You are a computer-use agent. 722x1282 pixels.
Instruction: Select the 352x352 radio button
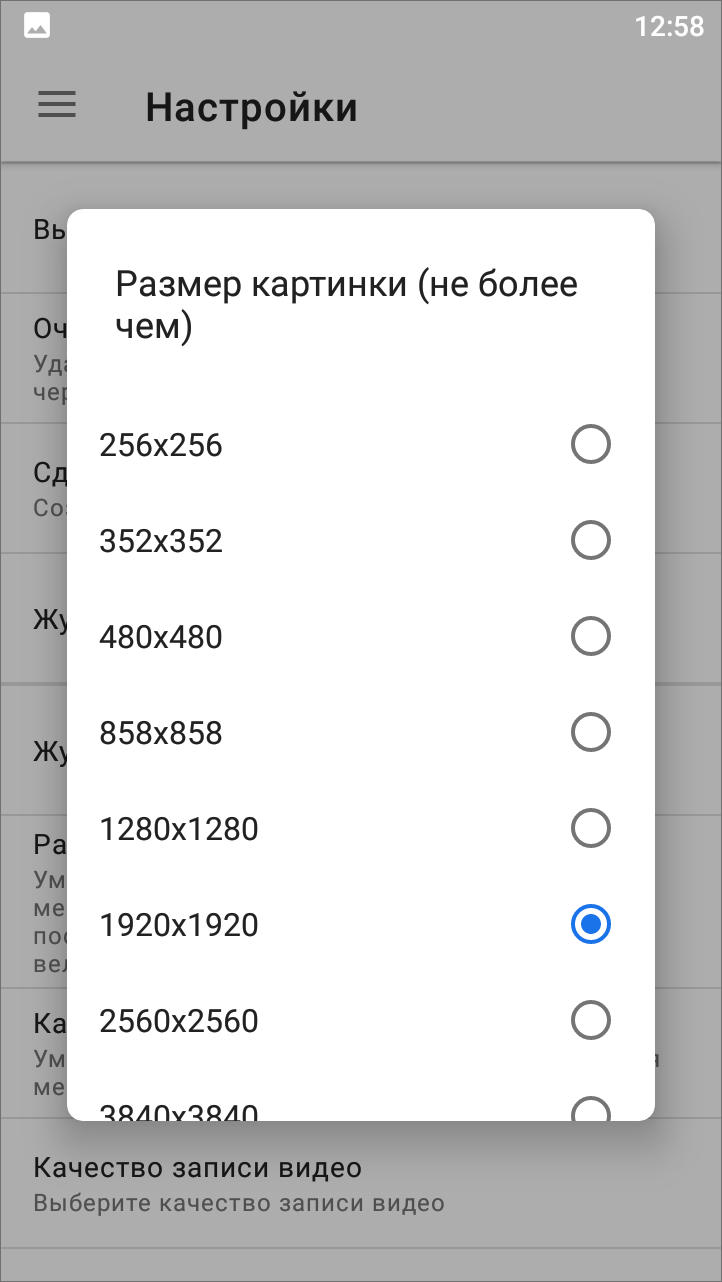(x=590, y=541)
